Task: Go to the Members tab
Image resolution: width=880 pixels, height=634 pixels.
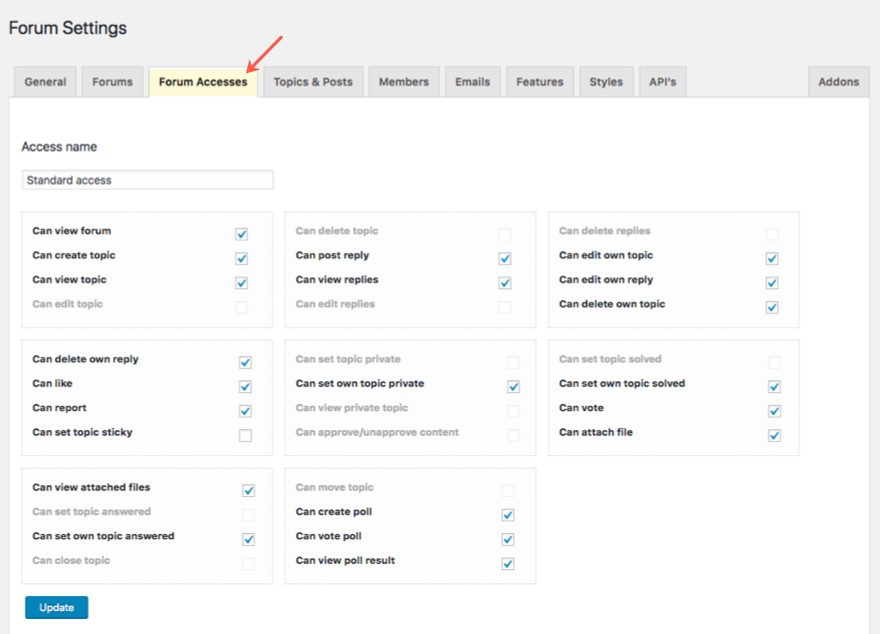Action: point(403,82)
